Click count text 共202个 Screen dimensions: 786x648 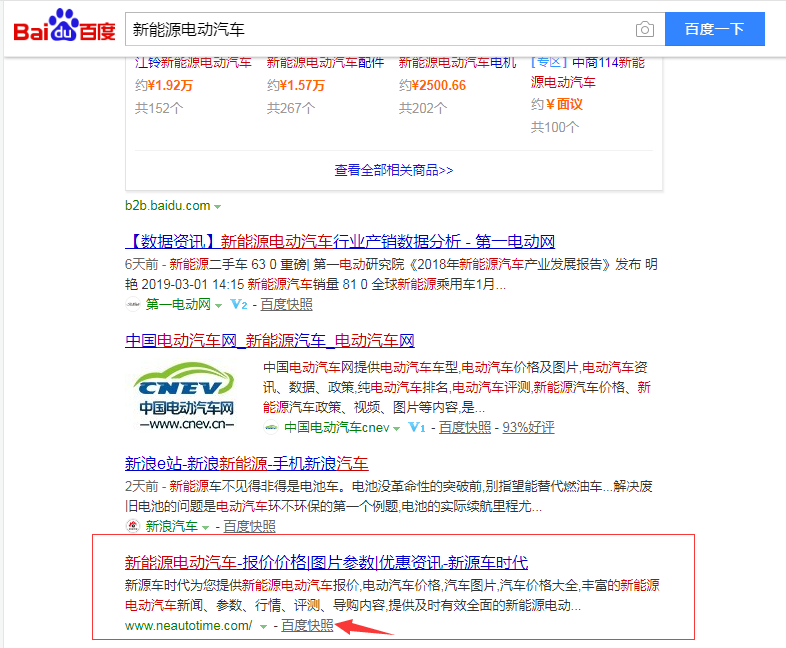(423, 108)
